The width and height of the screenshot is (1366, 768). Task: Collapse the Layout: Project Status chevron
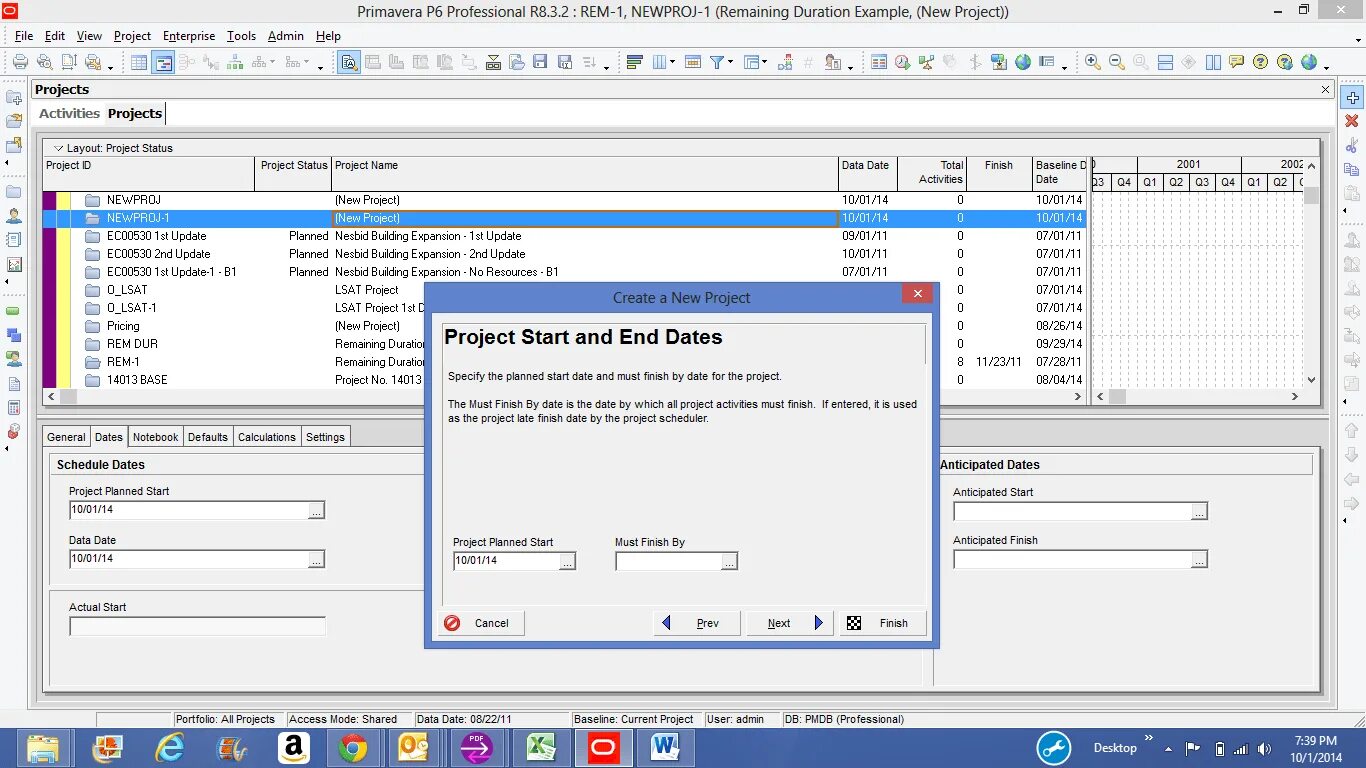pos(58,148)
